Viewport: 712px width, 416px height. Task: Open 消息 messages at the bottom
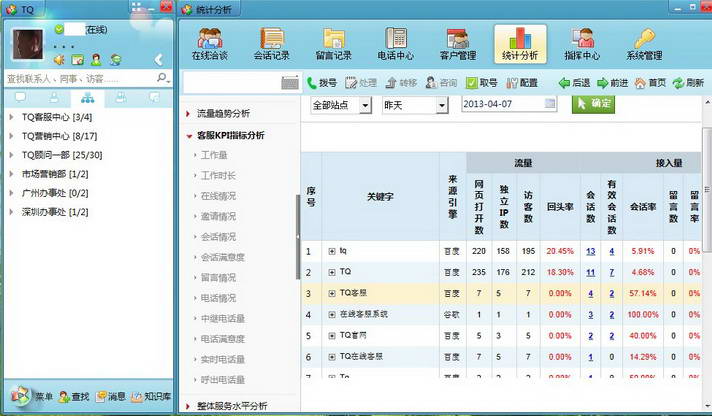(111, 396)
